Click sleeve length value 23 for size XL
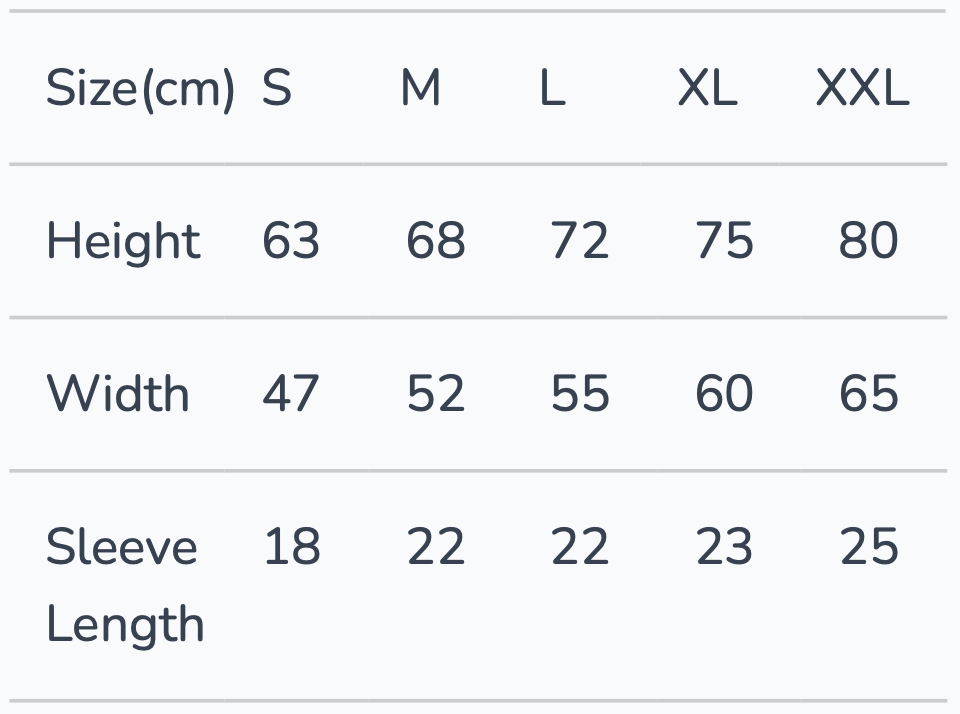 click(724, 547)
